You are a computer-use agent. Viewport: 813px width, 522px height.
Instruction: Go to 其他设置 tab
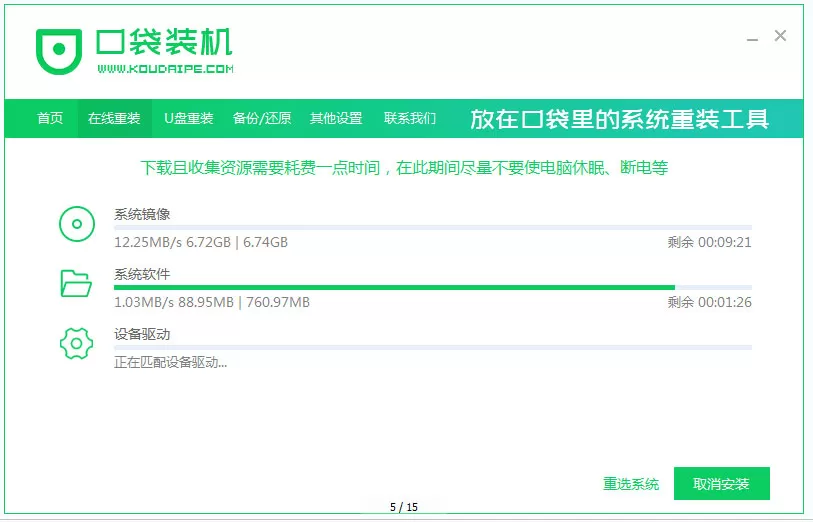336,118
